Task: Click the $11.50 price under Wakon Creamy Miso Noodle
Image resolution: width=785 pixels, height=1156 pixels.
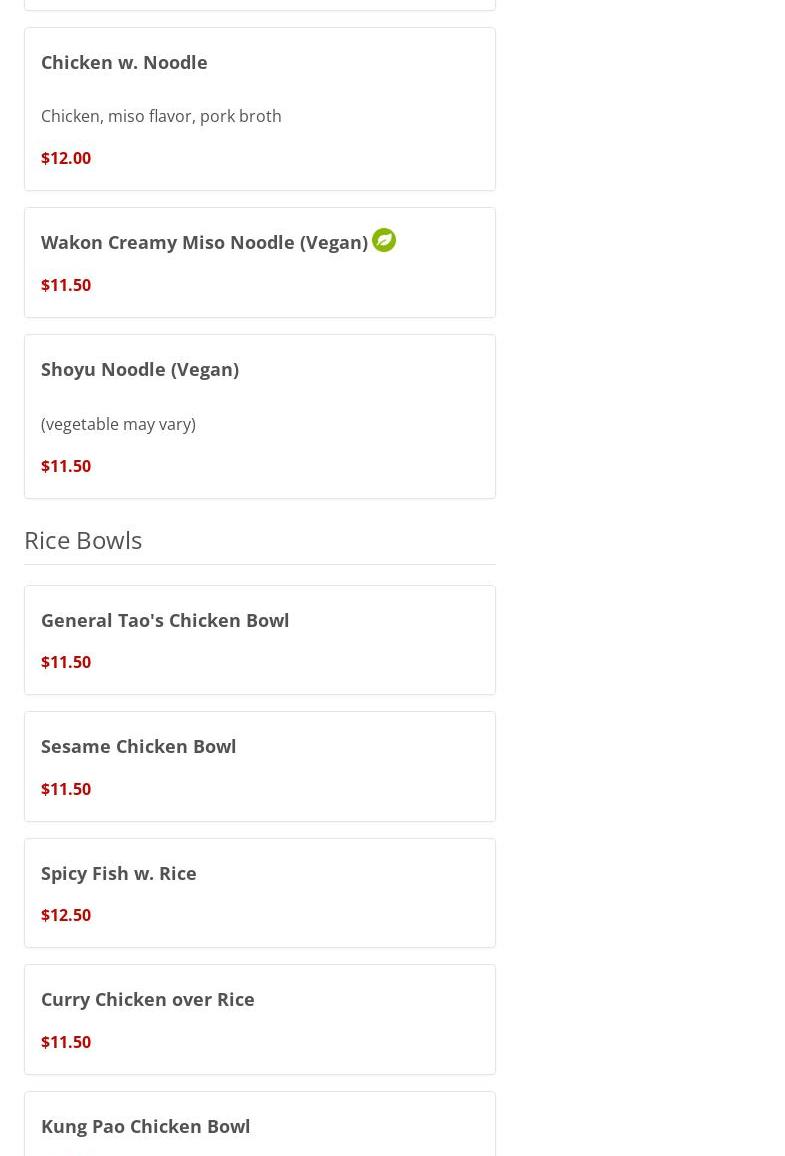Action: click(x=66, y=285)
